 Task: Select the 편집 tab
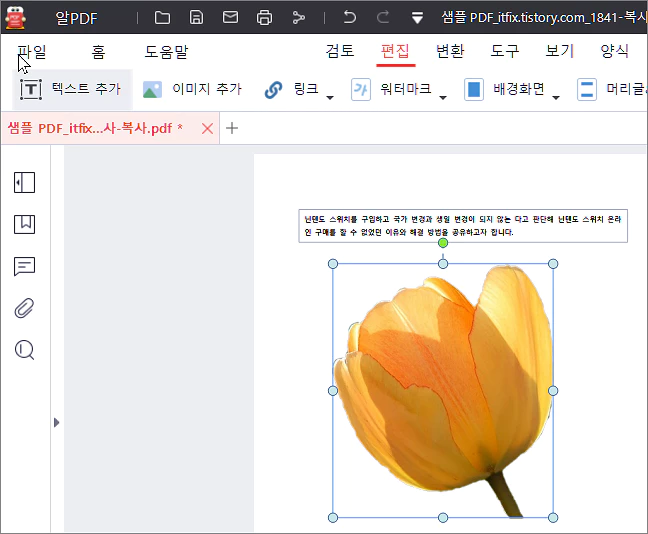point(395,51)
